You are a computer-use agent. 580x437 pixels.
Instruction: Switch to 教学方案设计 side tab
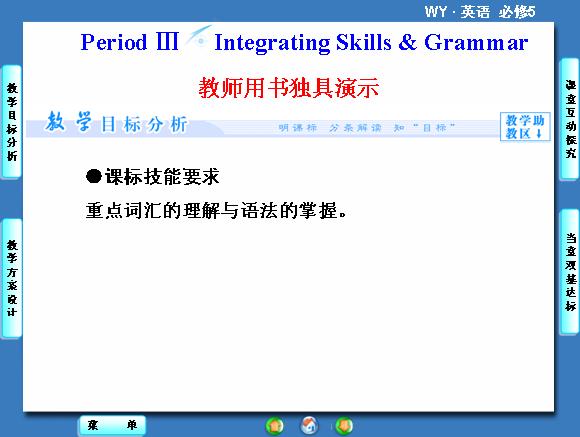click(12, 278)
